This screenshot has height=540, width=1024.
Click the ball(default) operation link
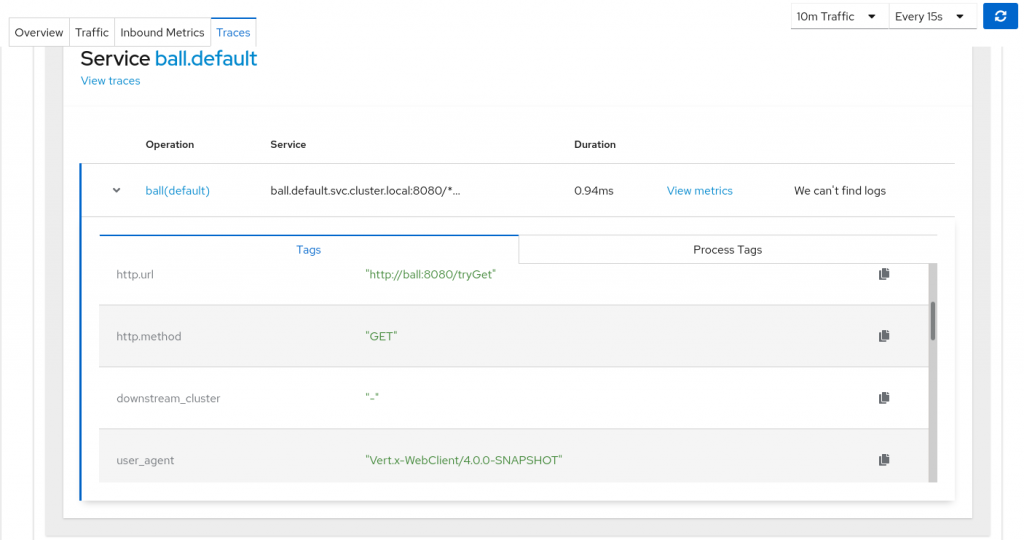(x=178, y=190)
